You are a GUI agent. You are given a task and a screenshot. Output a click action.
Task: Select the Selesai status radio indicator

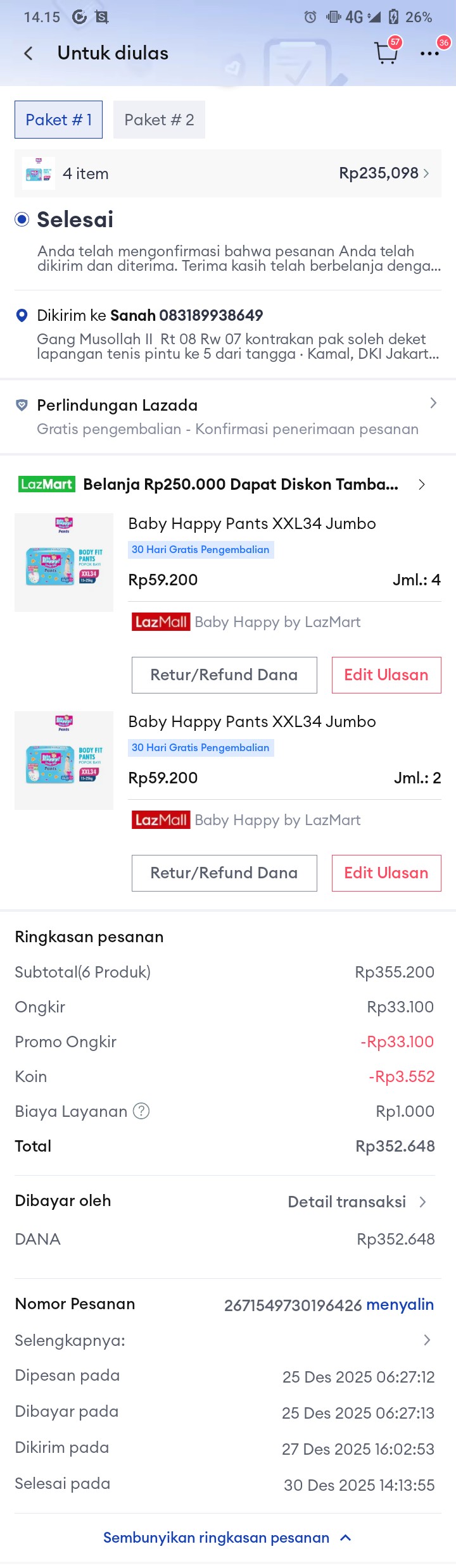click(22, 220)
